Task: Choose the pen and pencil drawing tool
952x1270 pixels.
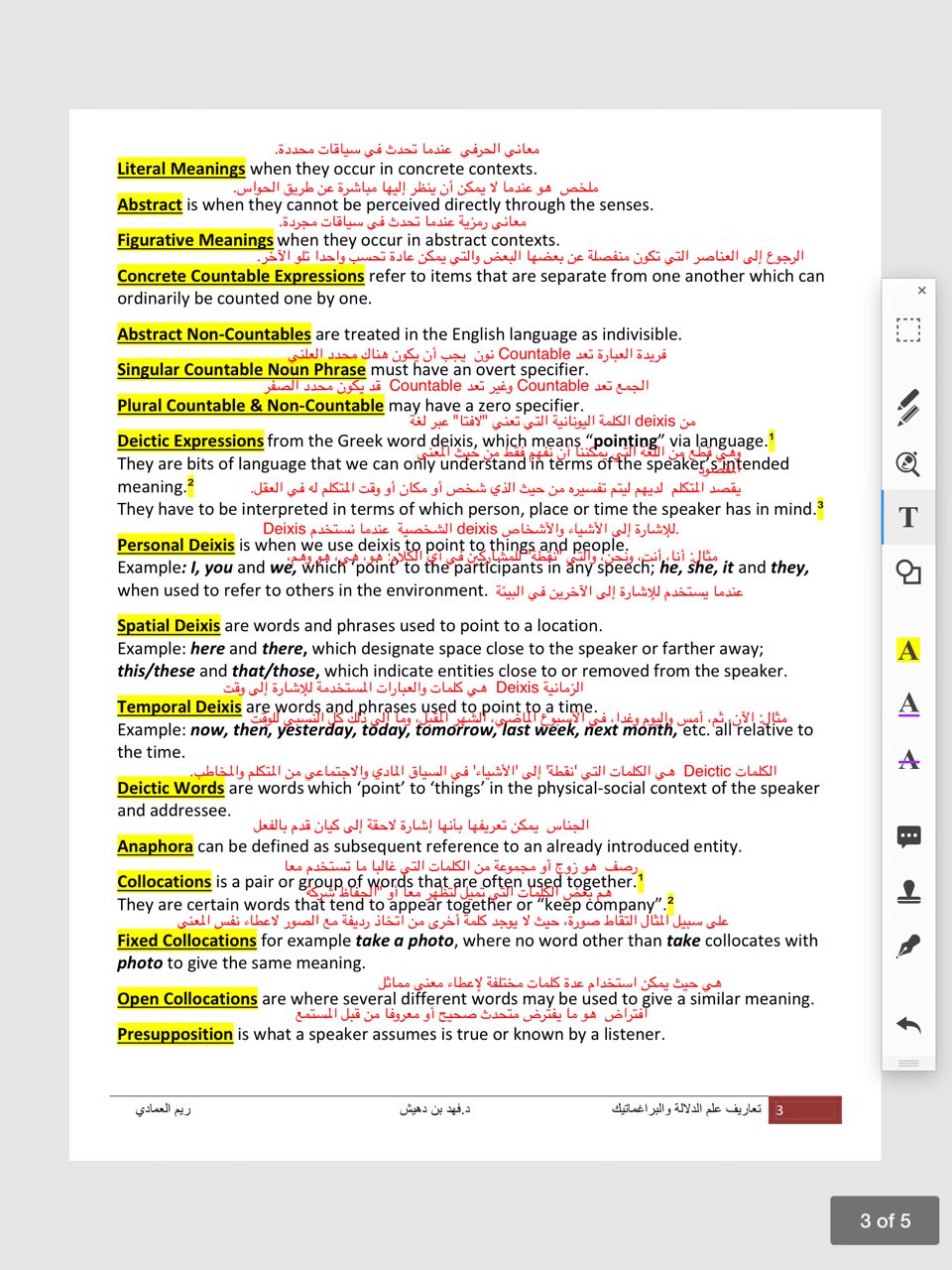Action: (x=908, y=407)
